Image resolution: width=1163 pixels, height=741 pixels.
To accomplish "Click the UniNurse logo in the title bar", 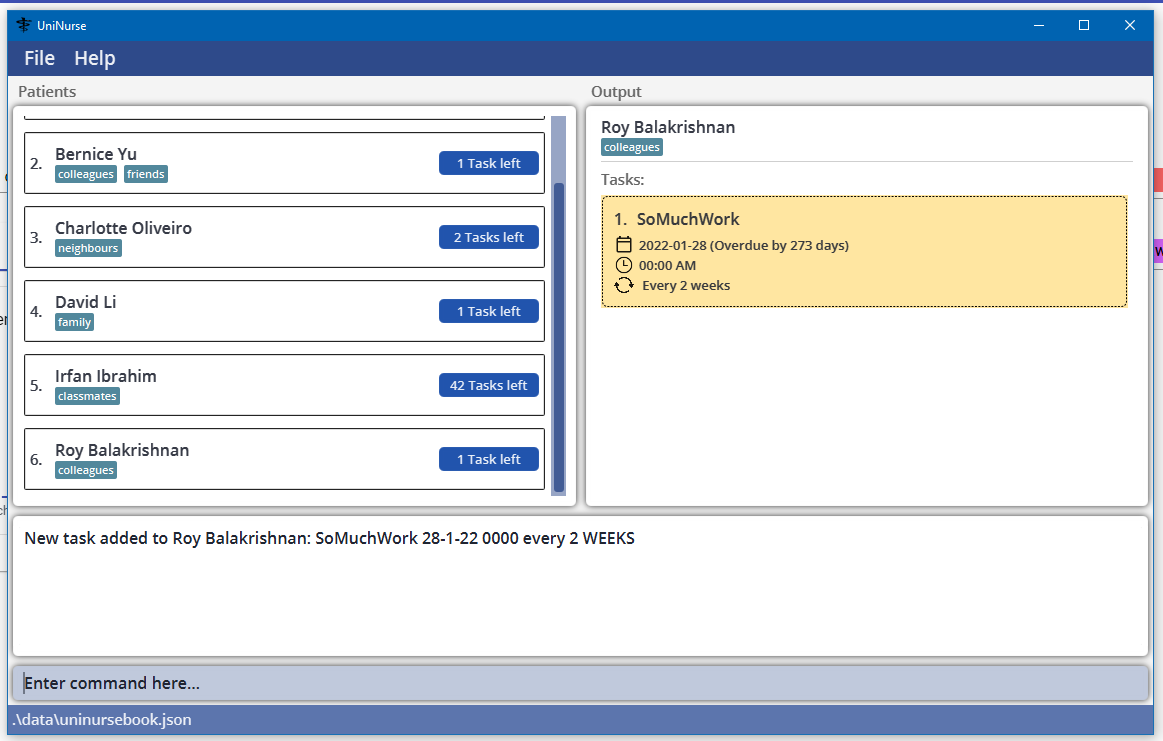I will (20, 24).
